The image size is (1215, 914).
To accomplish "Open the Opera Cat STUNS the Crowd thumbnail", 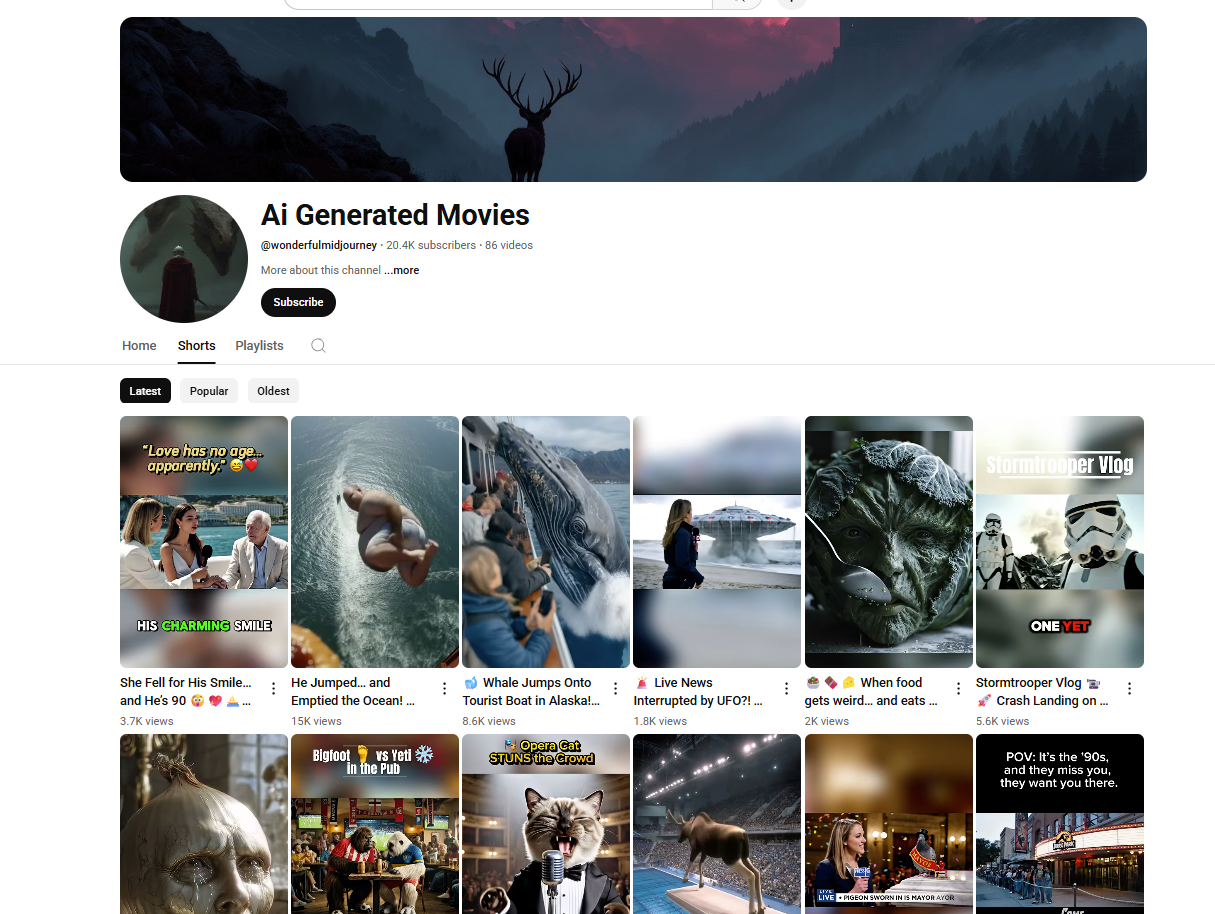I will coord(545,825).
